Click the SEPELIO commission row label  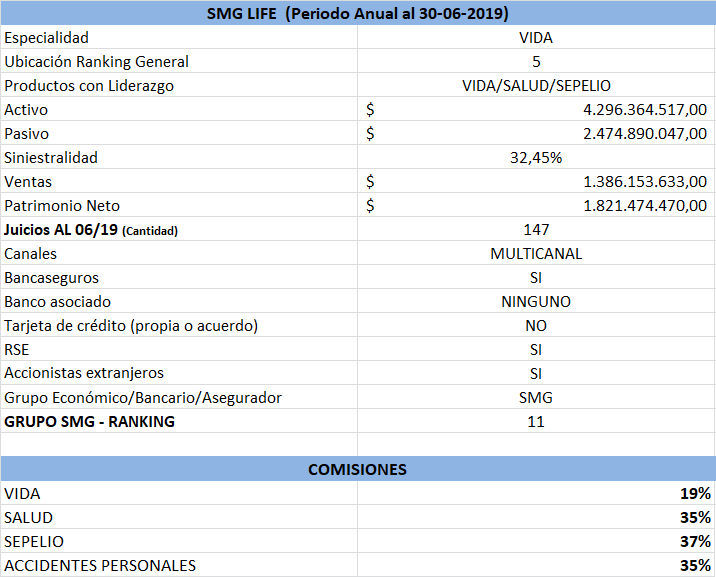coord(179,541)
